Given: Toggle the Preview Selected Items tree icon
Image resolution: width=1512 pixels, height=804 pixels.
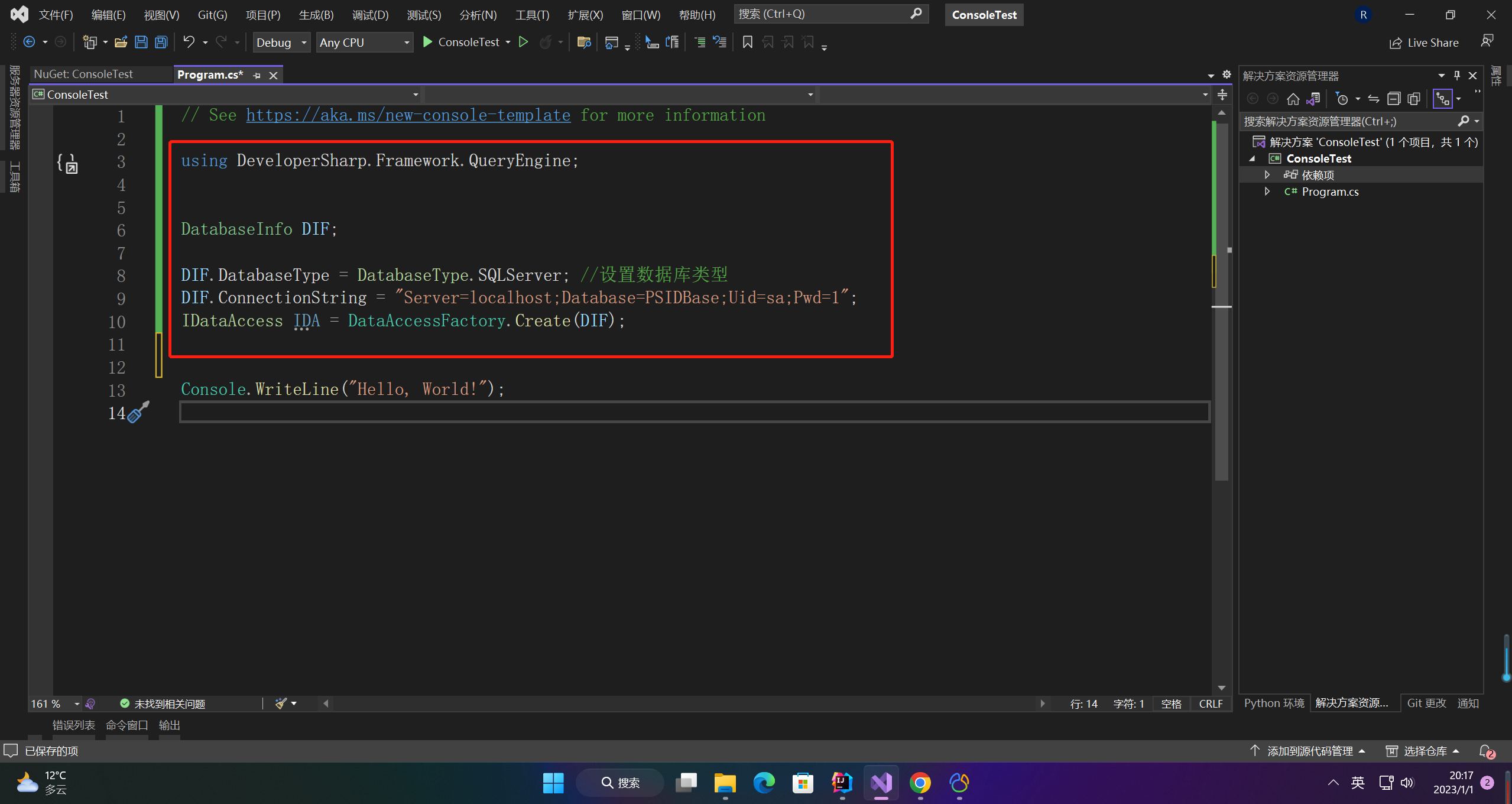Looking at the screenshot, I should click(x=1443, y=99).
